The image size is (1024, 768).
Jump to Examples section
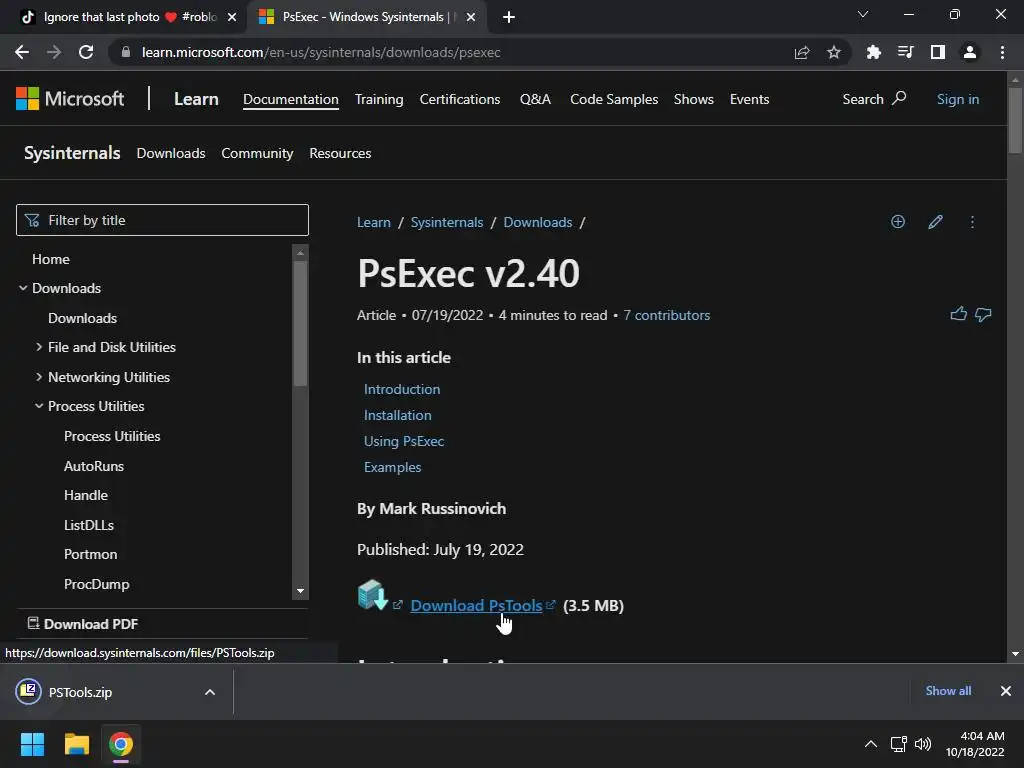pyautogui.click(x=392, y=468)
